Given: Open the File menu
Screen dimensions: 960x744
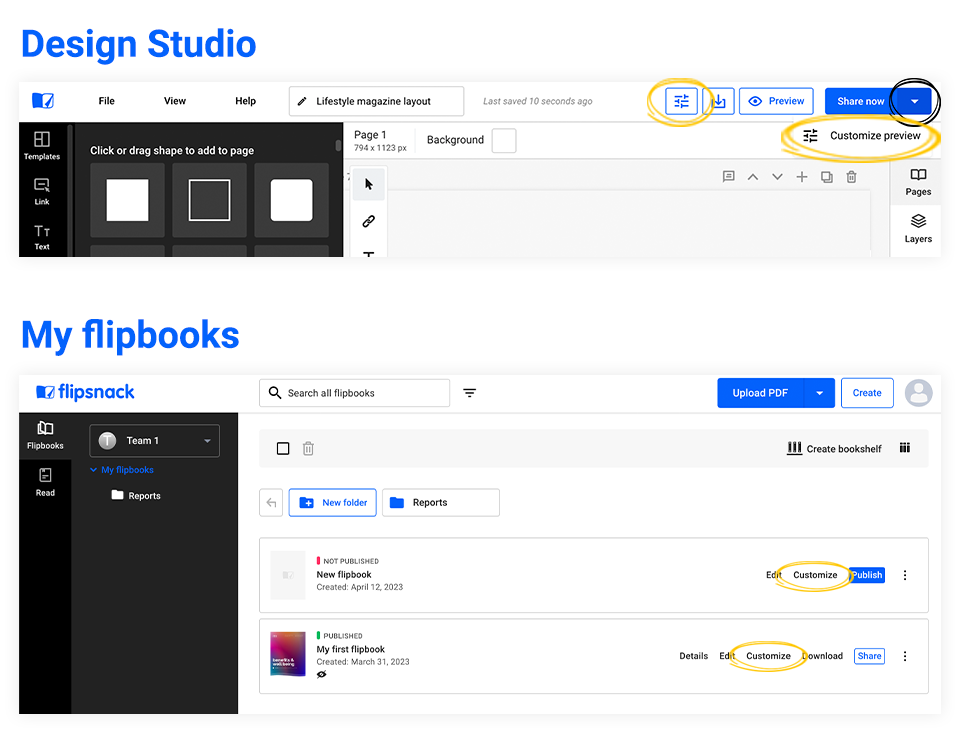Looking at the screenshot, I should point(107,101).
